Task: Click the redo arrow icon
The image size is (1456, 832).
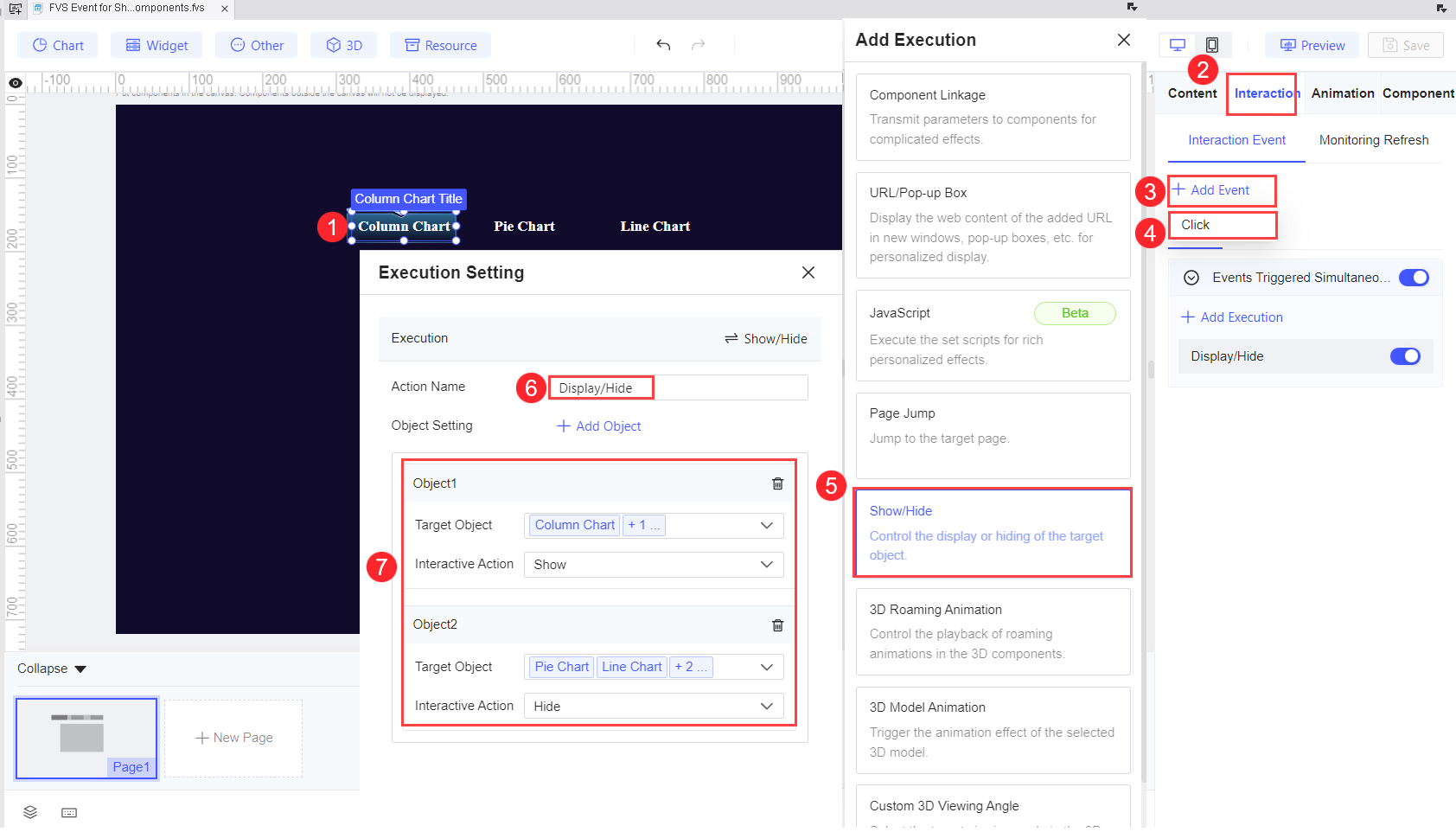Action: coord(699,45)
